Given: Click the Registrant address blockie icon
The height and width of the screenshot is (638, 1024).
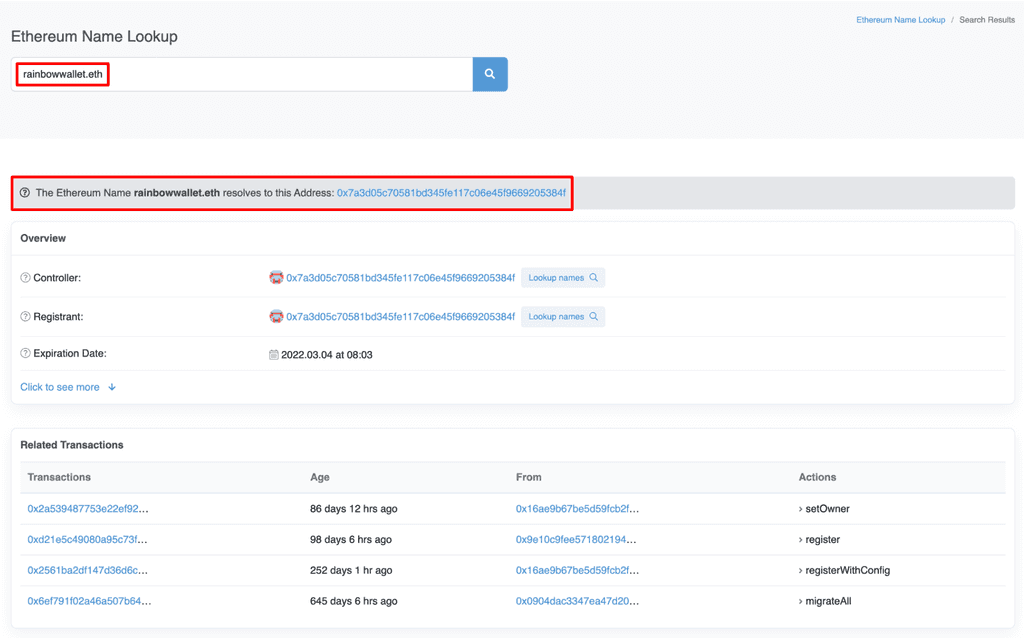Looking at the screenshot, I should [276, 317].
